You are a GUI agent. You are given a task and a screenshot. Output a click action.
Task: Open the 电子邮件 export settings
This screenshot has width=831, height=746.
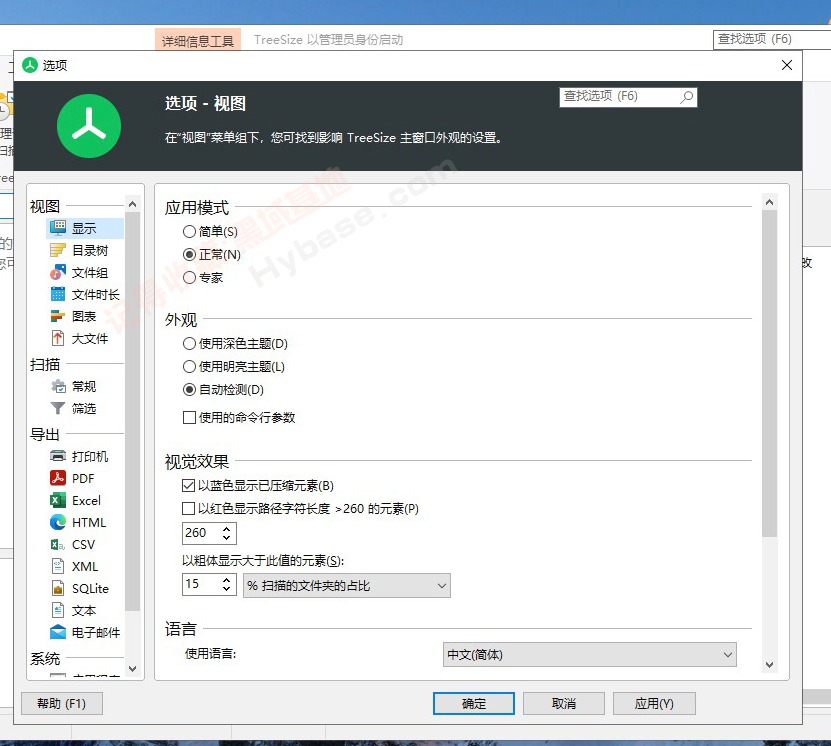coord(58,632)
